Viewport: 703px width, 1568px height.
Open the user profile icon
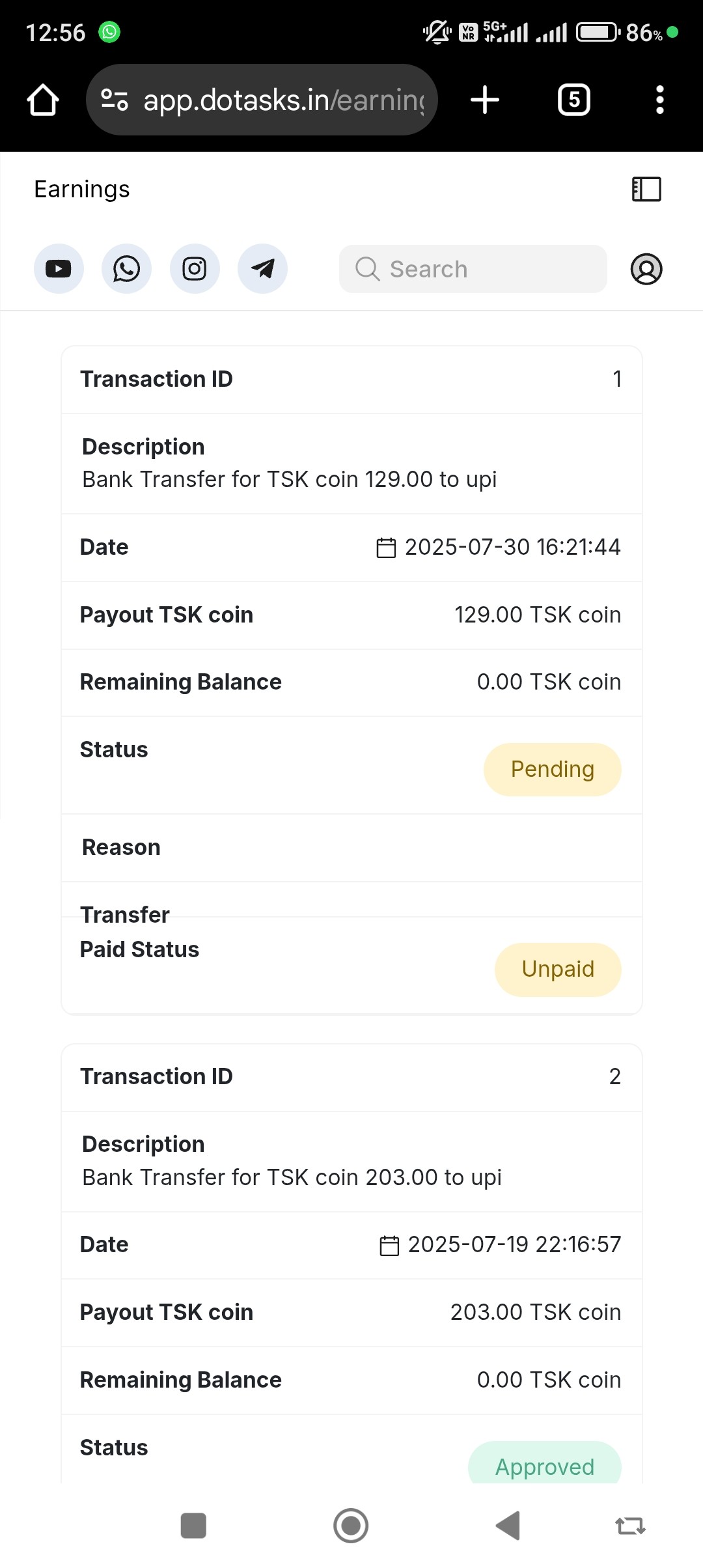646,269
